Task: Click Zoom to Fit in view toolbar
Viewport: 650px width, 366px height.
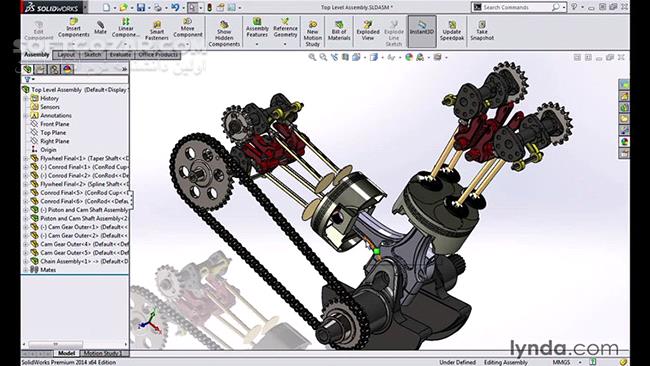Action: click(x=312, y=57)
